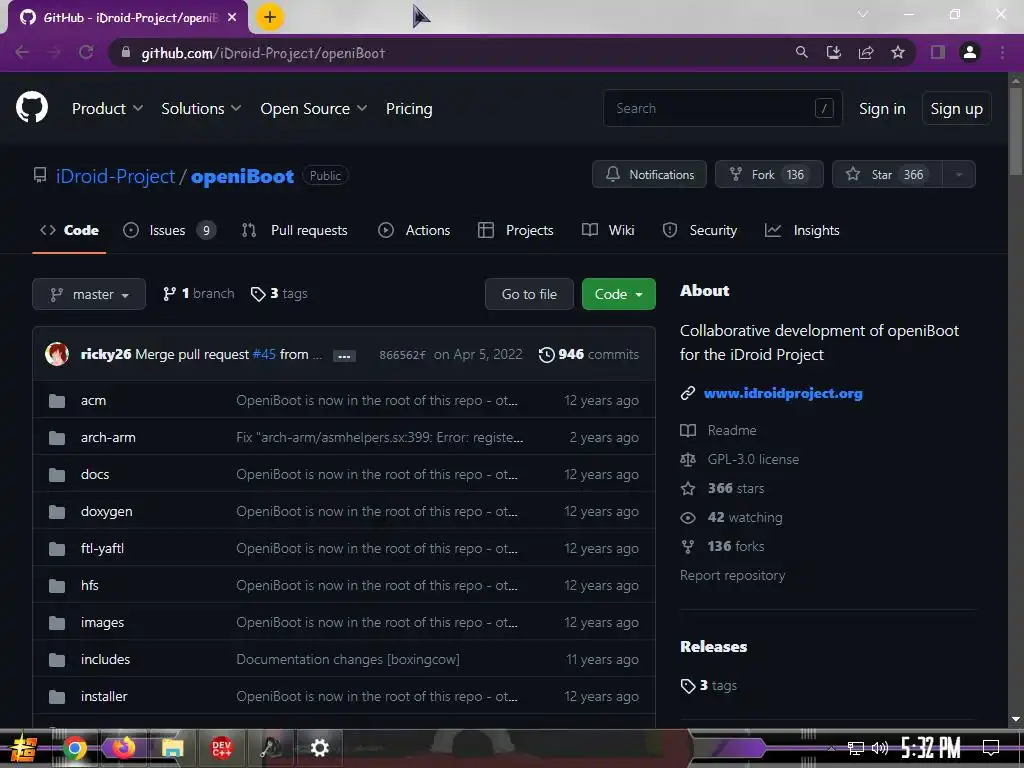Click the link icon beside idroidproject.org
Image resolution: width=1024 pixels, height=768 pixels.
(x=688, y=393)
